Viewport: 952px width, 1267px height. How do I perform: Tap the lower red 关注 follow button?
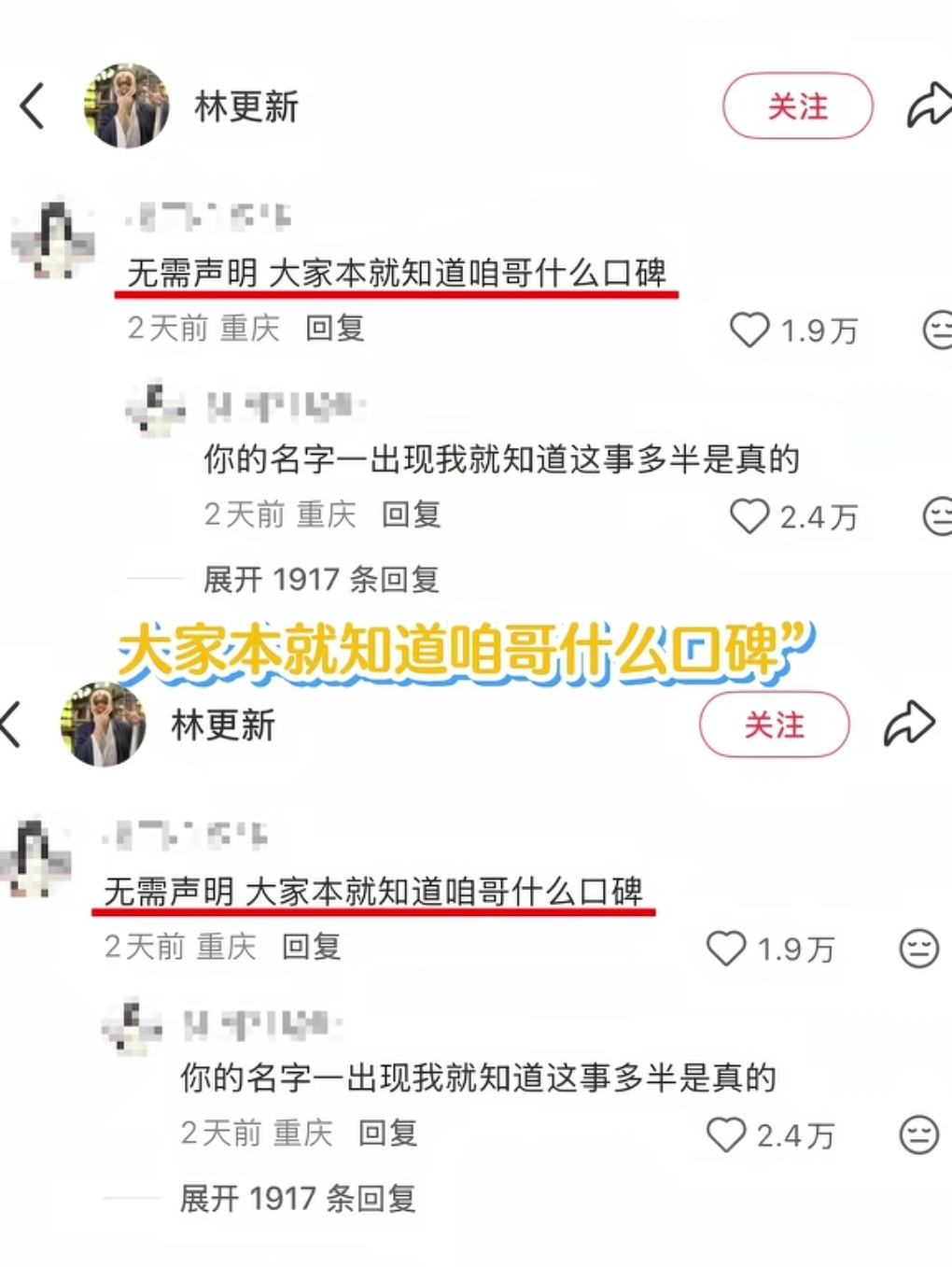point(775,725)
